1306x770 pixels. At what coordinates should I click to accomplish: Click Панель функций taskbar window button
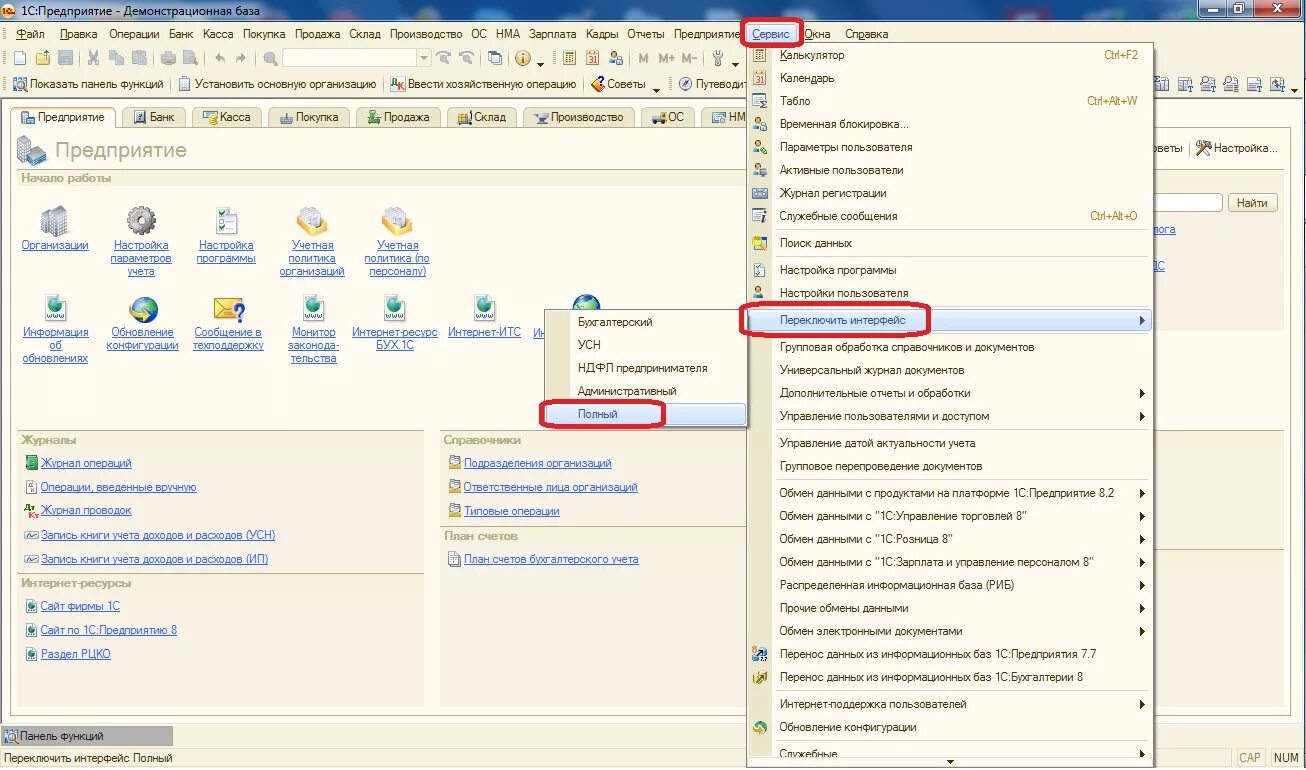(88, 736)
